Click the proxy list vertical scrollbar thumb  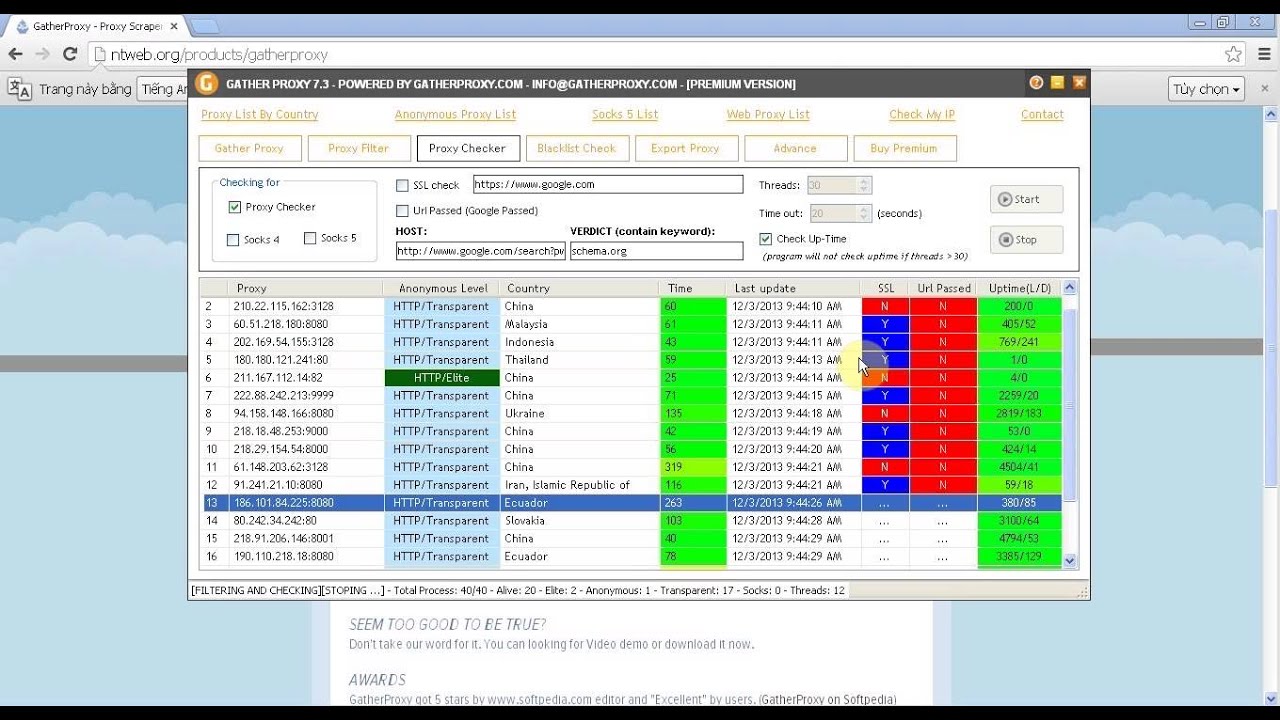(x=1069, y=405)
